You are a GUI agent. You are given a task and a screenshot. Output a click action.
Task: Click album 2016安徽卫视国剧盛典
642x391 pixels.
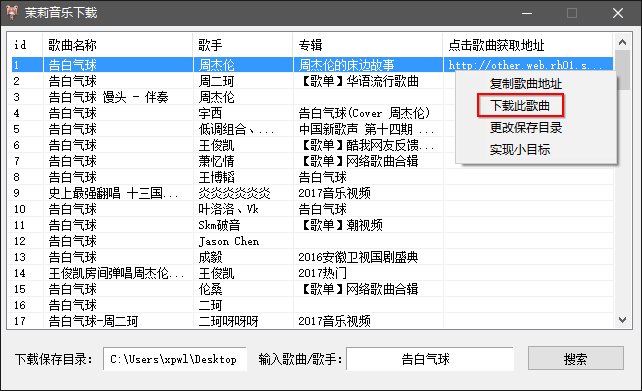click(x=358, y=257)
